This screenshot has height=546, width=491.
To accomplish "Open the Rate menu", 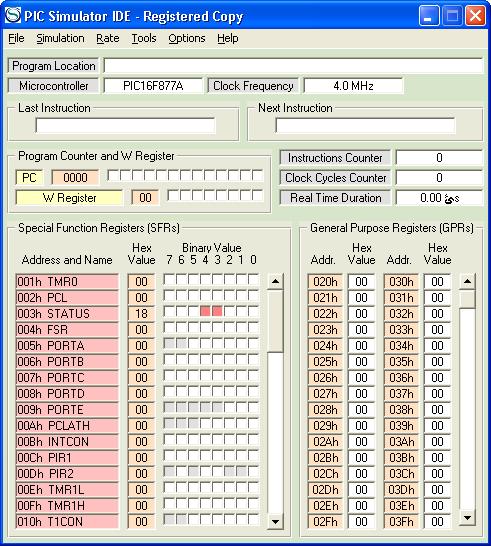I will [108, 38].
